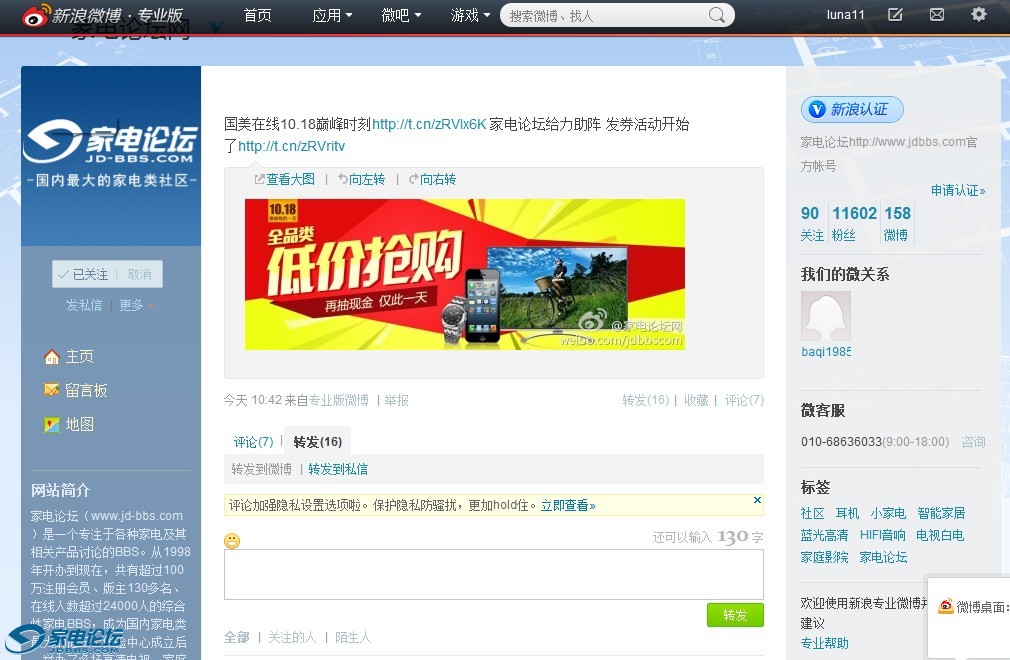Click the baqi1985 avatar thumbnail
The width and height of the screenshot is (1010, 660).
[826, 316]
